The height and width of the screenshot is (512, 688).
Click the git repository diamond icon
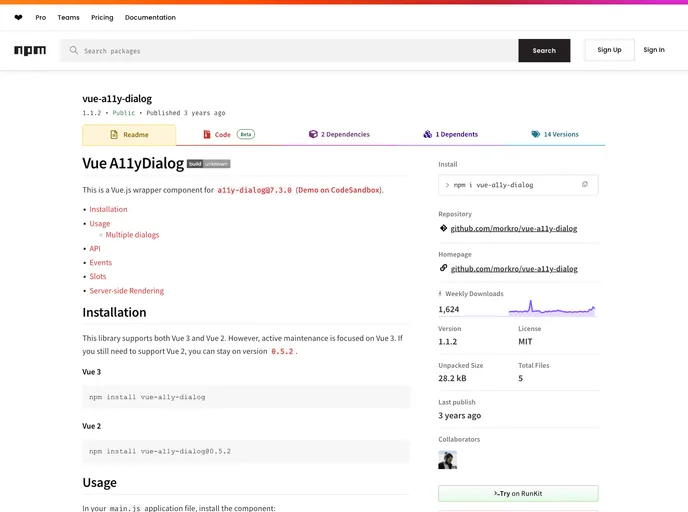pyautogui.click(x=443, y=228)
